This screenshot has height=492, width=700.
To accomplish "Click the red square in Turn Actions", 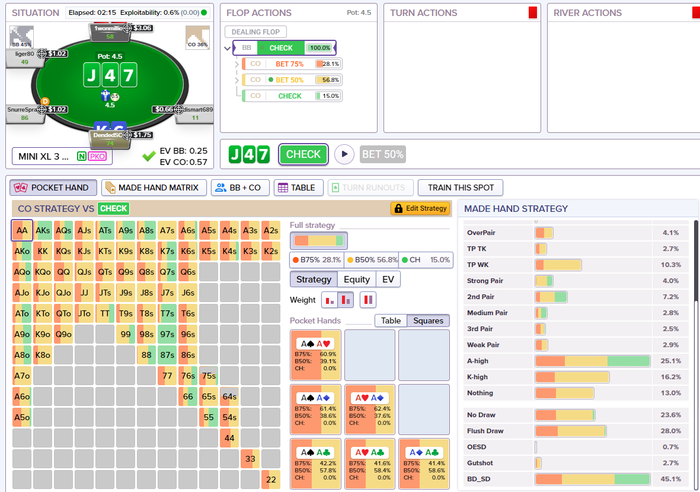I will (533, 13).
